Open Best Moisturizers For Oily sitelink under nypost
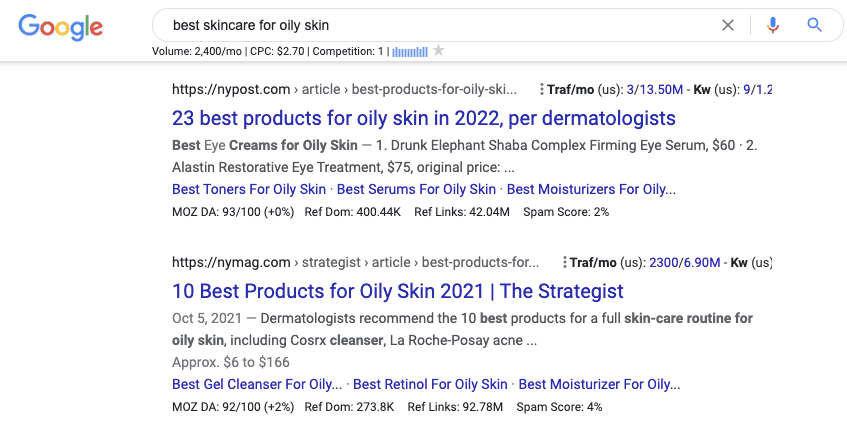The image size is (847, 433). tap(591, 190)
